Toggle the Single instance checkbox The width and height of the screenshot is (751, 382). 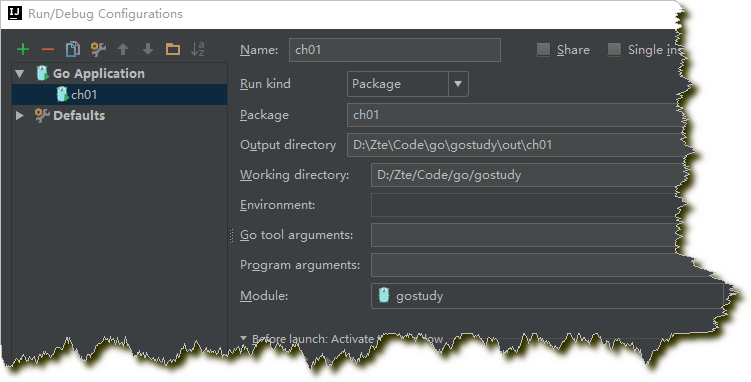tap(614, 49)
